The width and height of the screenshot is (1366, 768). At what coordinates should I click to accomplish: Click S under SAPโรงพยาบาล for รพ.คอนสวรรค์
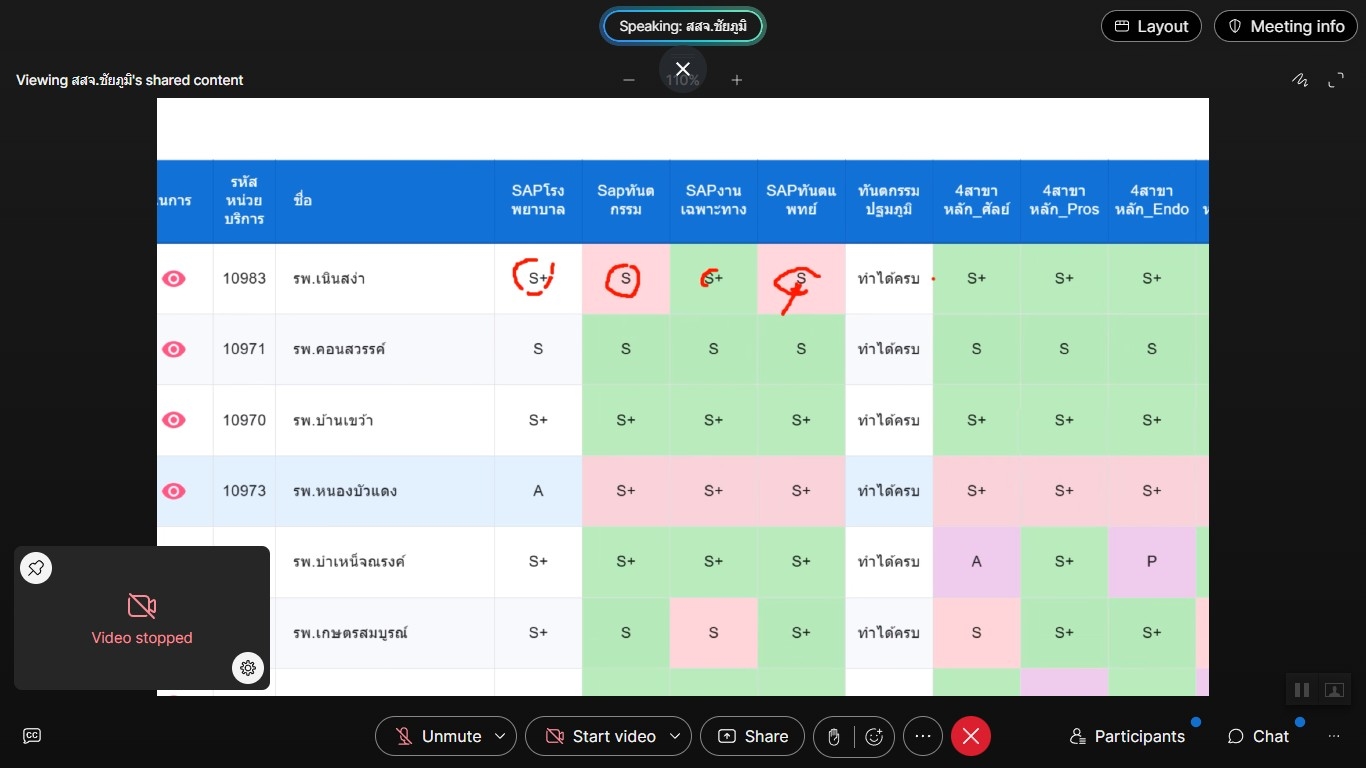[x=538, y=349]
